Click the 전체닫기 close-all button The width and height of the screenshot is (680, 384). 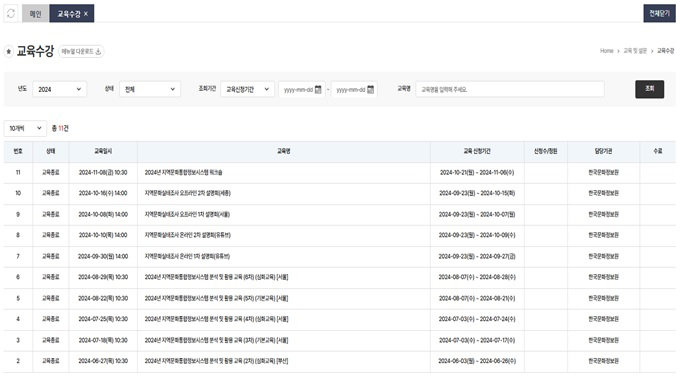point(659,13)
